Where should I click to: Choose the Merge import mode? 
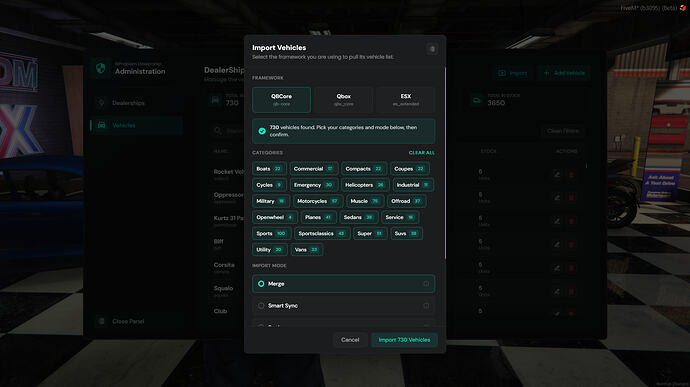(343, 284)
